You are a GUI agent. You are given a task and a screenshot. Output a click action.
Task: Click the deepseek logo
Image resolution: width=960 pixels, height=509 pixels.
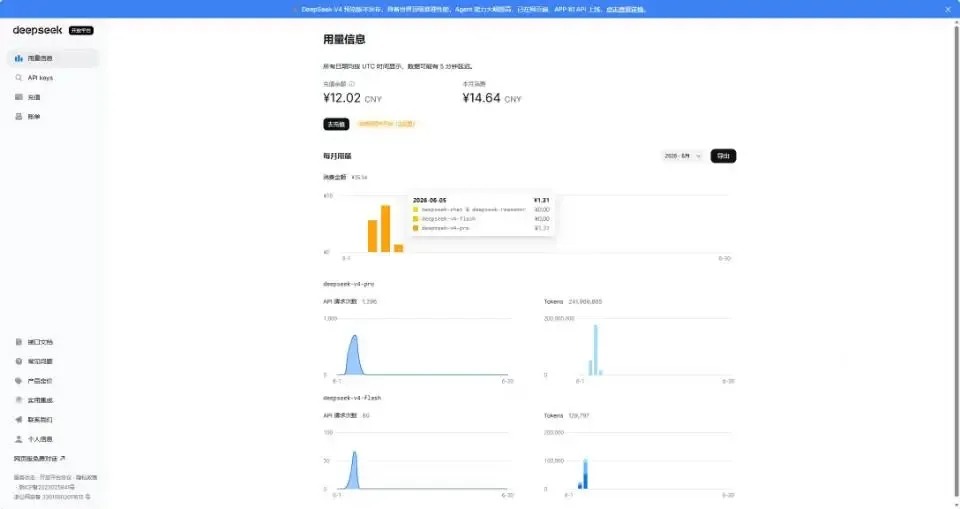37,30
